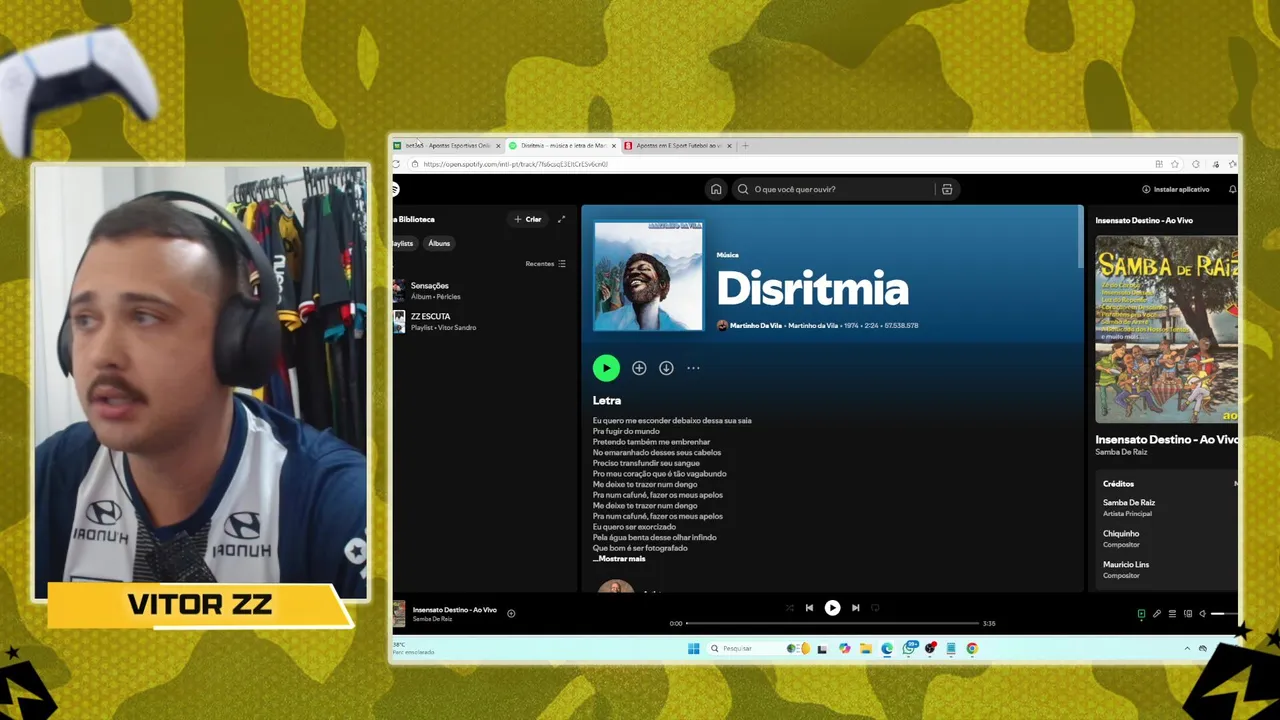Image resolution: width=1280 pixels, height=720 pixels.
Task: Reload the page in browser
Action: coord(396,164)
